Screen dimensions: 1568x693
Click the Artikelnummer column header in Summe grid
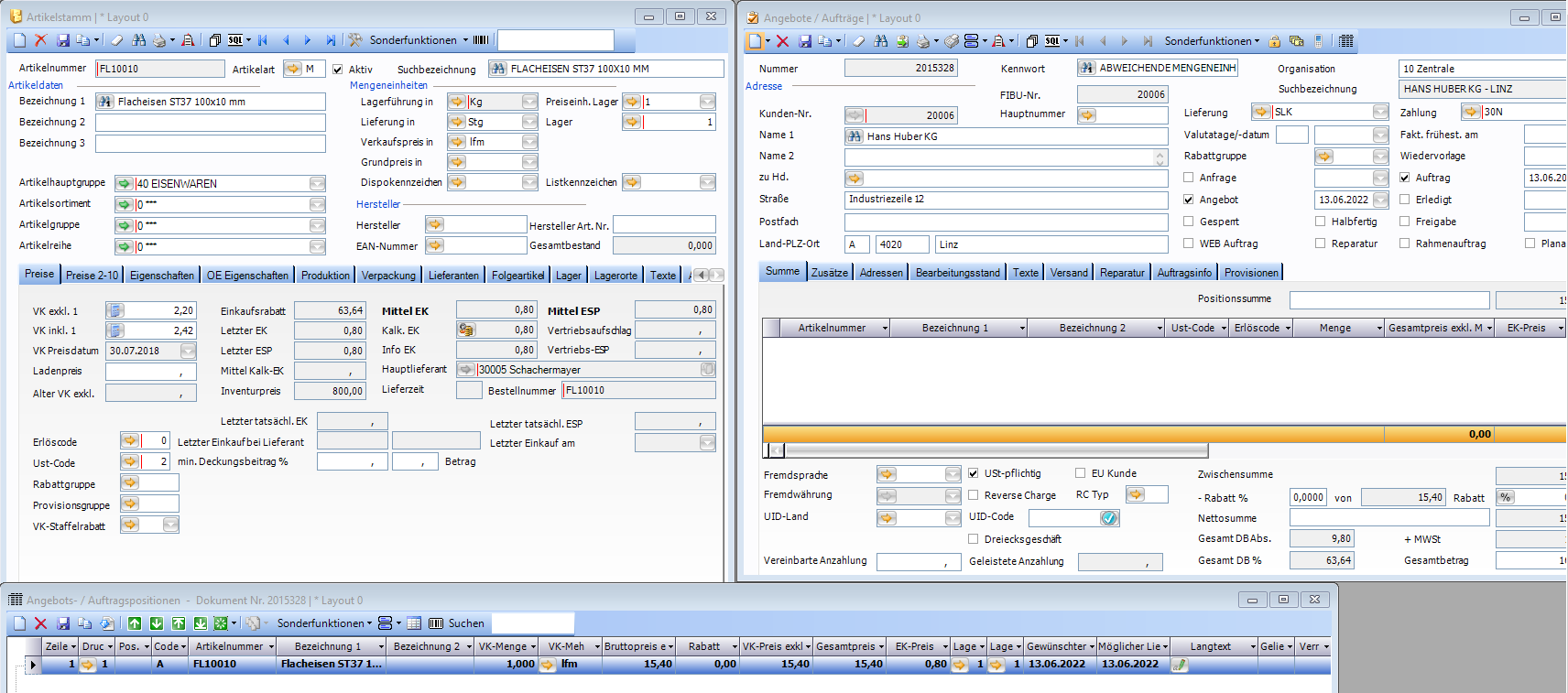pyautogui.click(x=832, y=328)
